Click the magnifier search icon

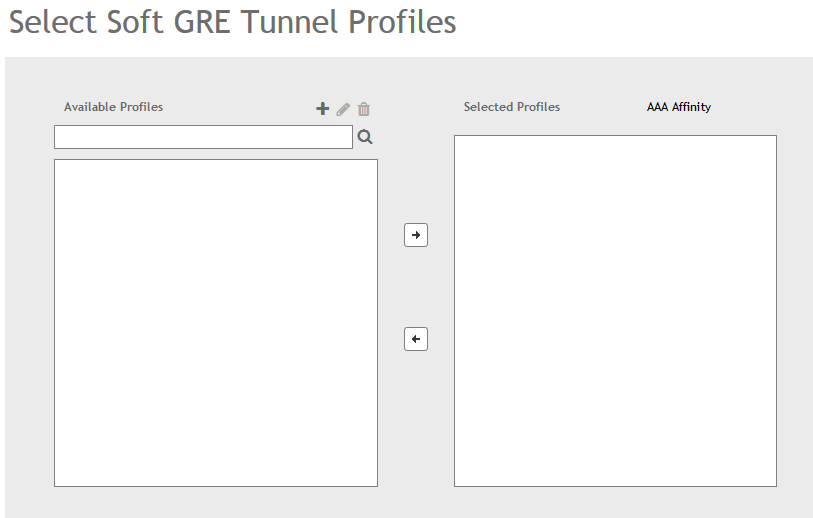coord(365,137)
